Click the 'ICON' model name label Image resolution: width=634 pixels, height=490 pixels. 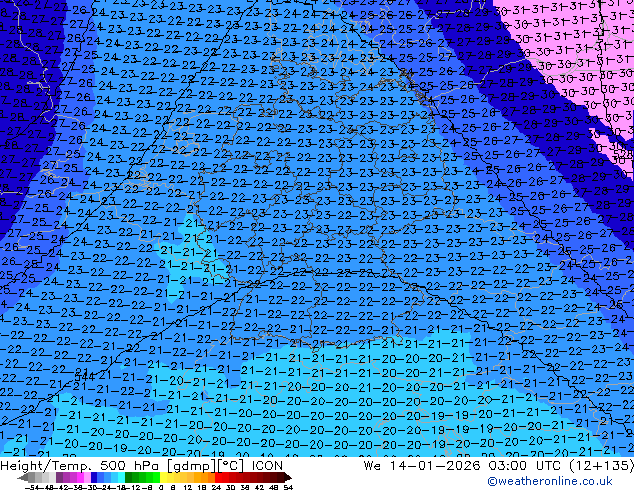(x=267, y=466)
